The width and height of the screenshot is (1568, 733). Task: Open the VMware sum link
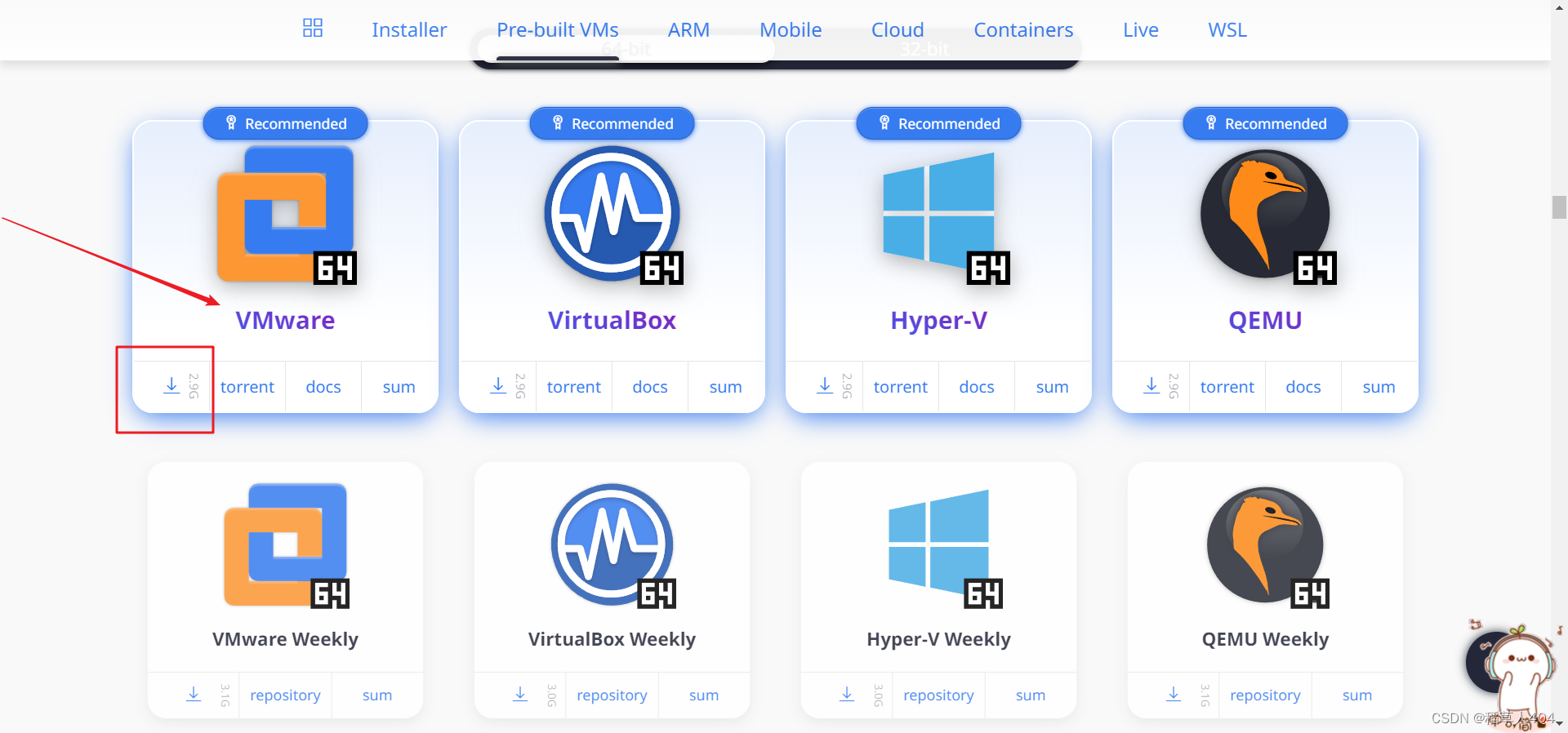pos(399,387)
